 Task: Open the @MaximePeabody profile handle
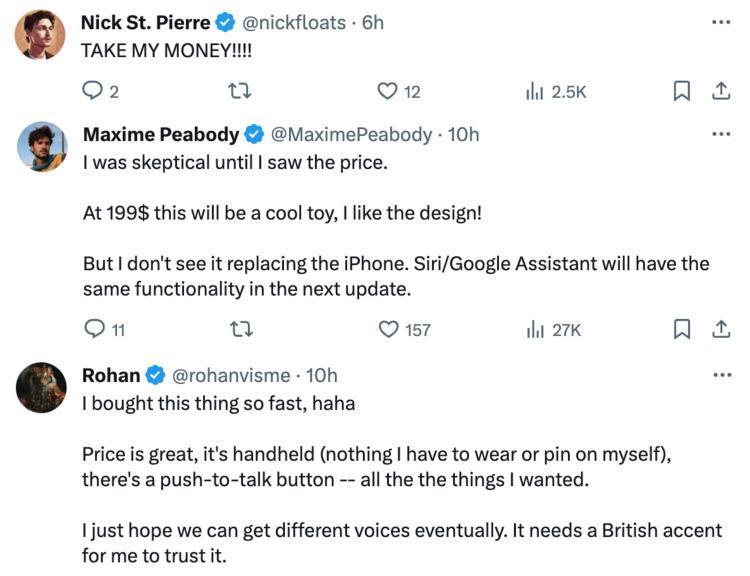coord(351,134)
